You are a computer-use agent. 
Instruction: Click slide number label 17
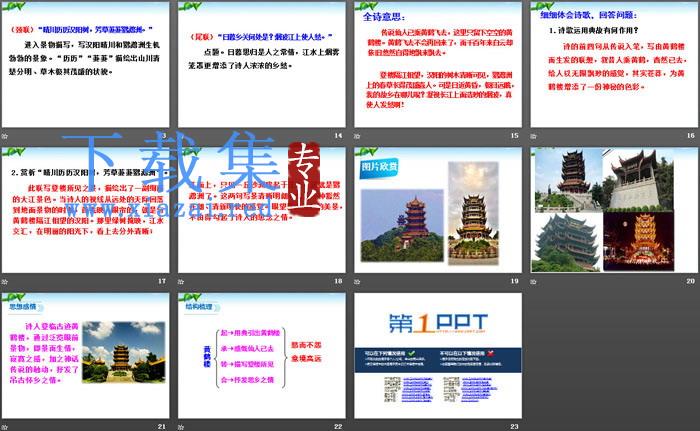click(x=162, y=281)
